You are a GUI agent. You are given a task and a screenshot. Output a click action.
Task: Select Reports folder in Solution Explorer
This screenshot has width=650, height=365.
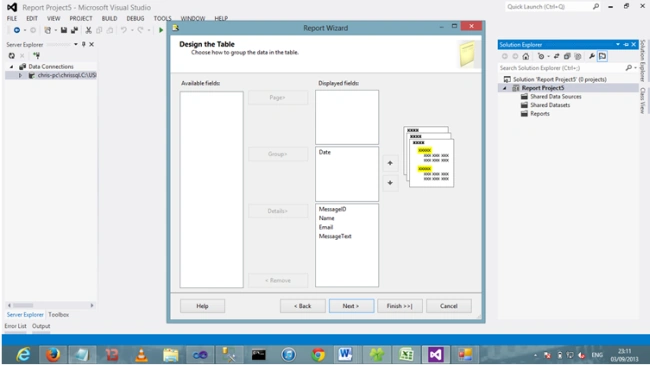tap(540, 114)
